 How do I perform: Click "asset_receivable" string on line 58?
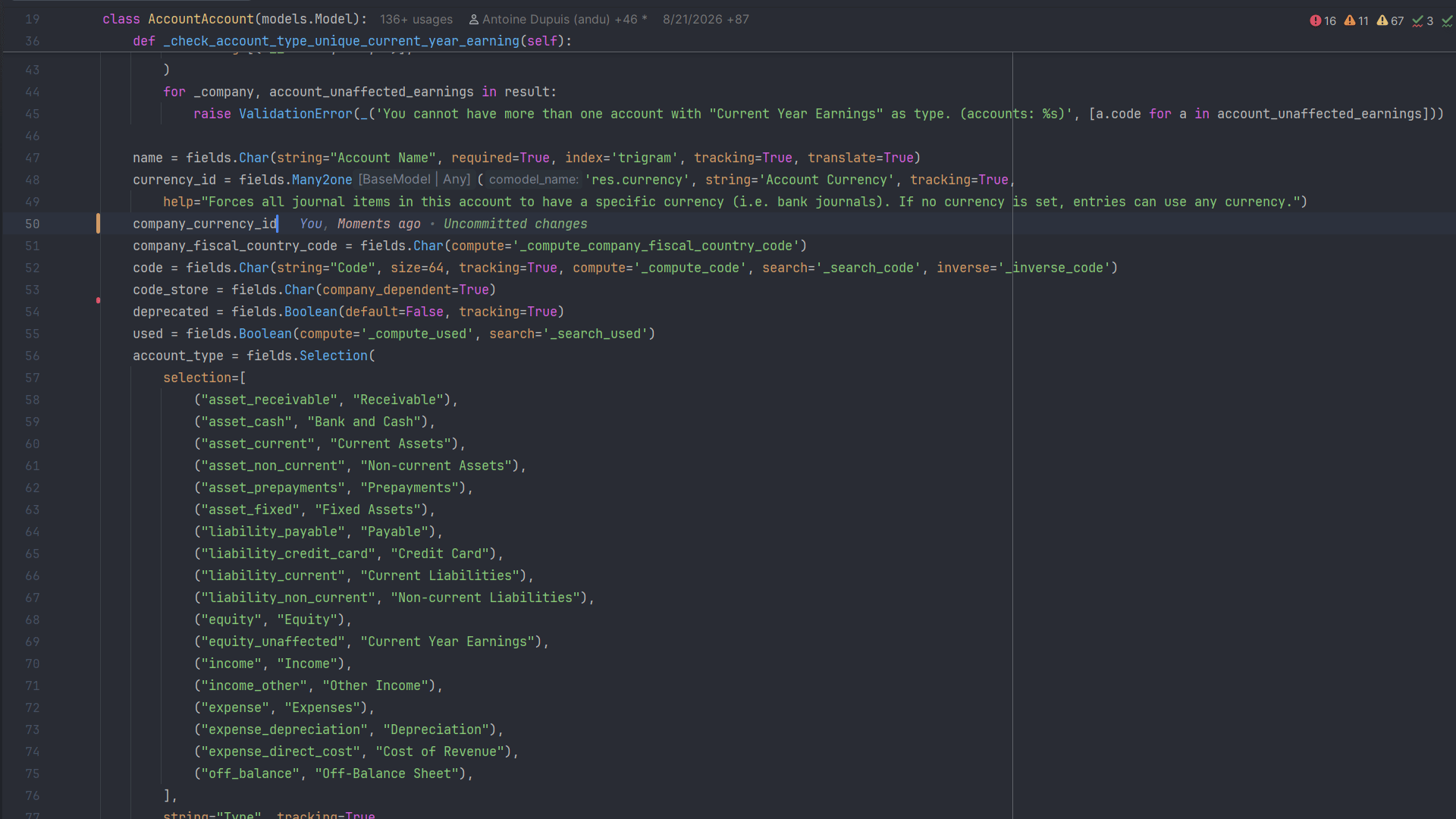point(269,400)
